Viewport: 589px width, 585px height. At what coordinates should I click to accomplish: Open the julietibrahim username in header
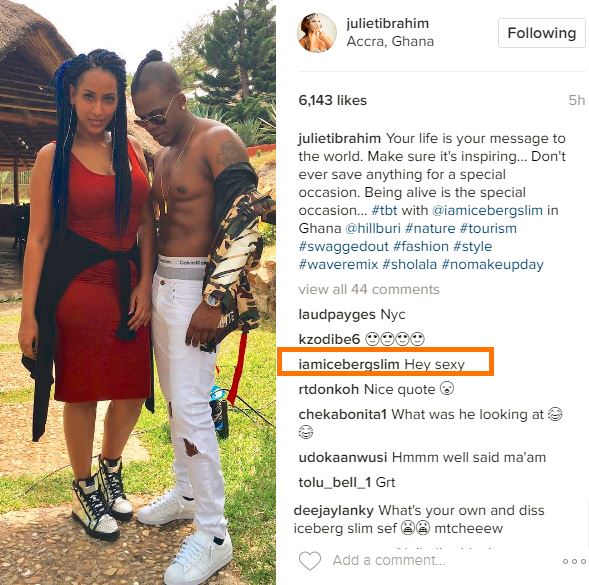388,23
